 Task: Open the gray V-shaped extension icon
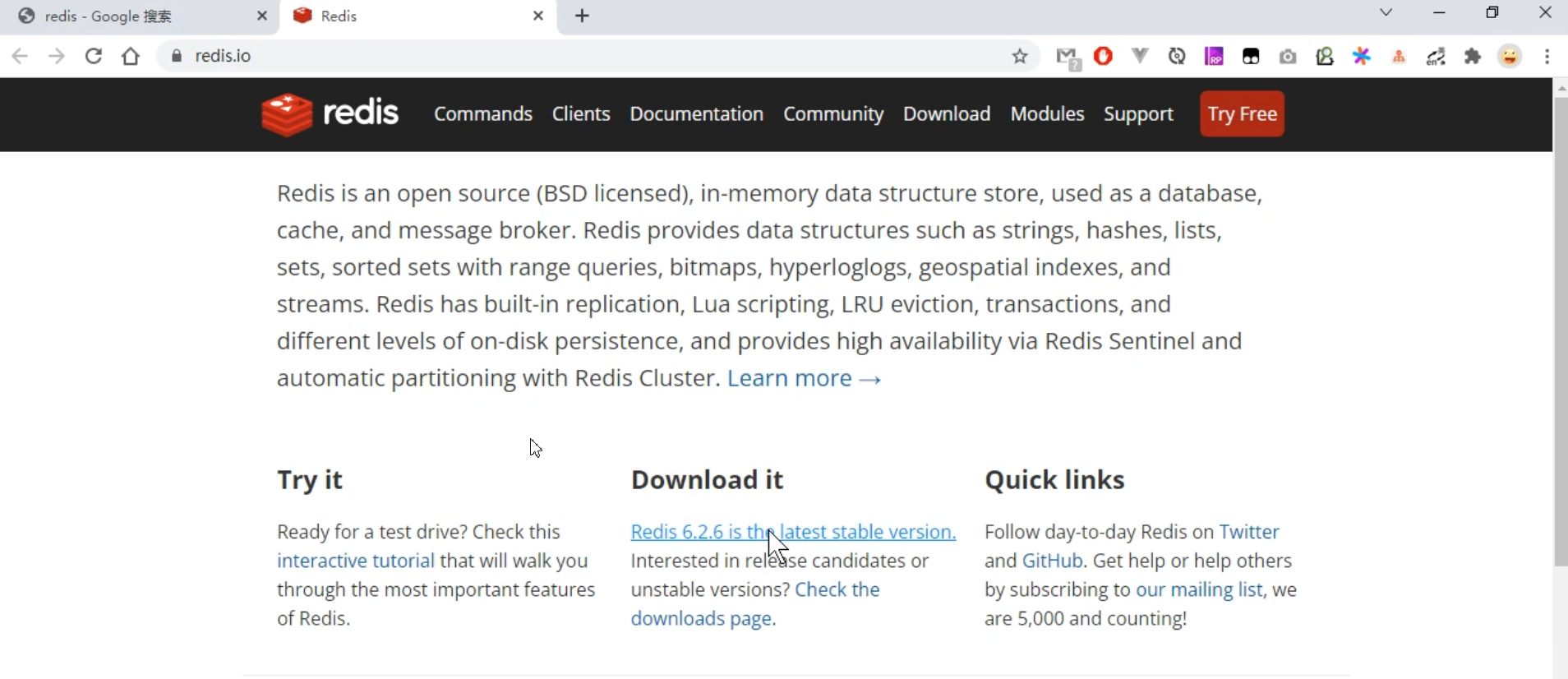[1140, 56]
